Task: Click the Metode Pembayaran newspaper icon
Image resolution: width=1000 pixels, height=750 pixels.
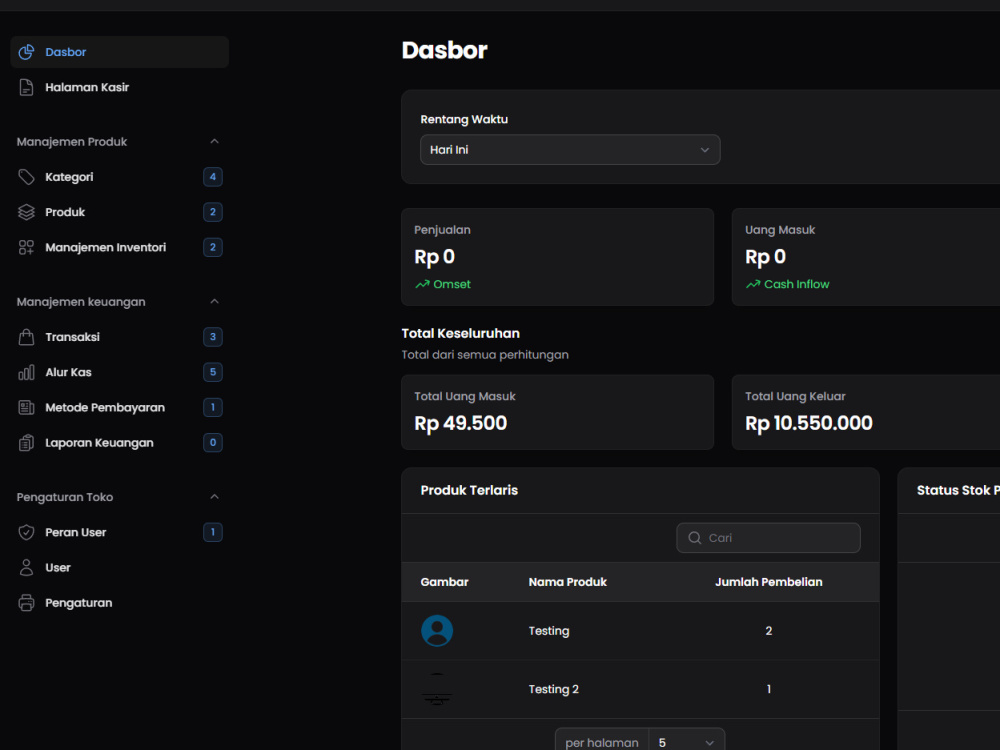Action: (x=26, y=408)
